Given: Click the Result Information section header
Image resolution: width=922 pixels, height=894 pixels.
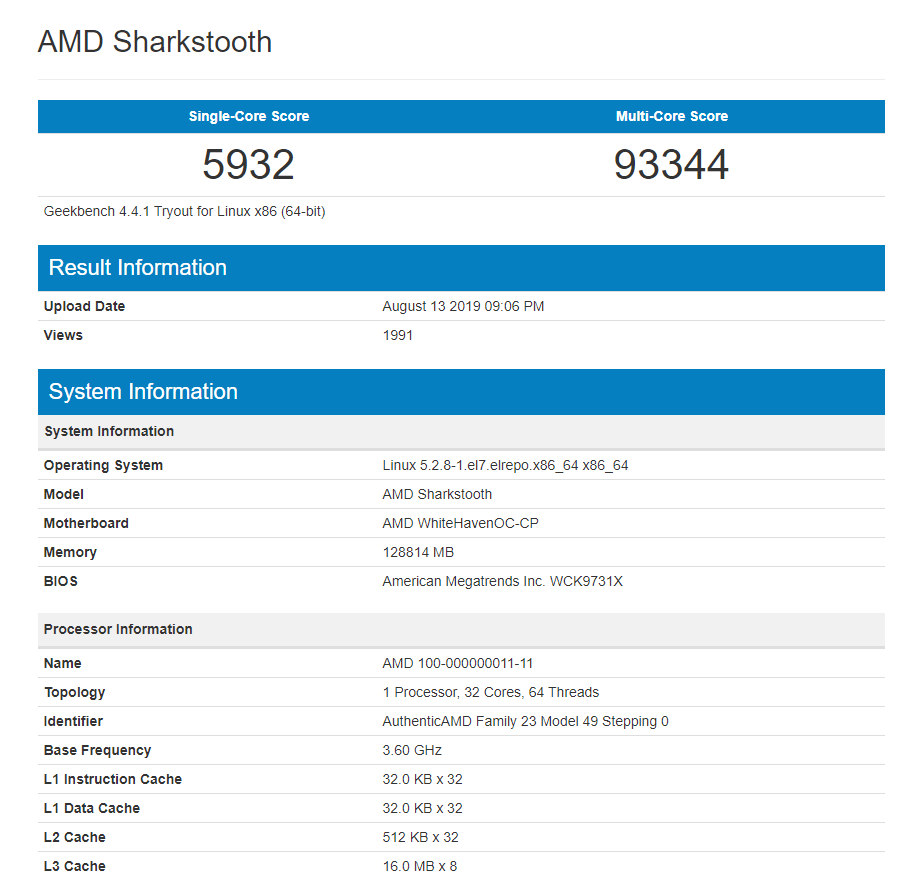Looking at the screenshot, I should 138,268.
